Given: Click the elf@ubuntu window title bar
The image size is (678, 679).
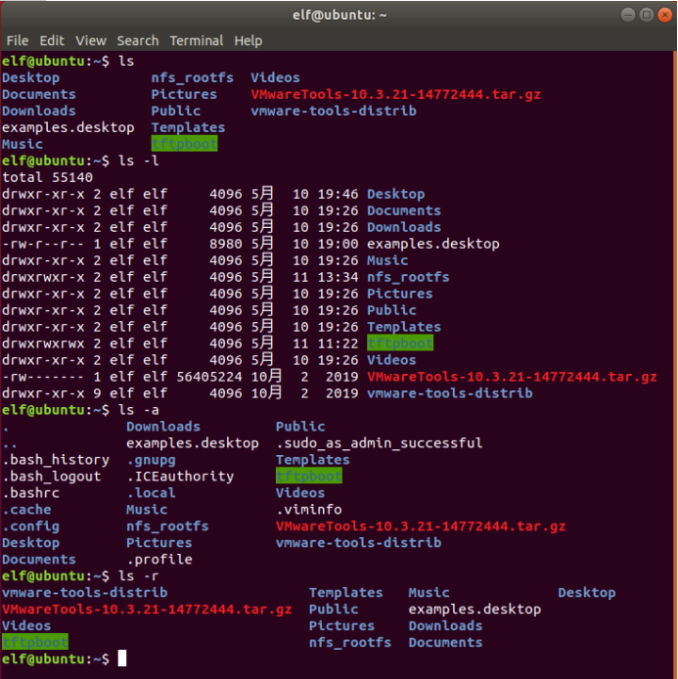Looking at the screenshot, I should coord(338,14).
